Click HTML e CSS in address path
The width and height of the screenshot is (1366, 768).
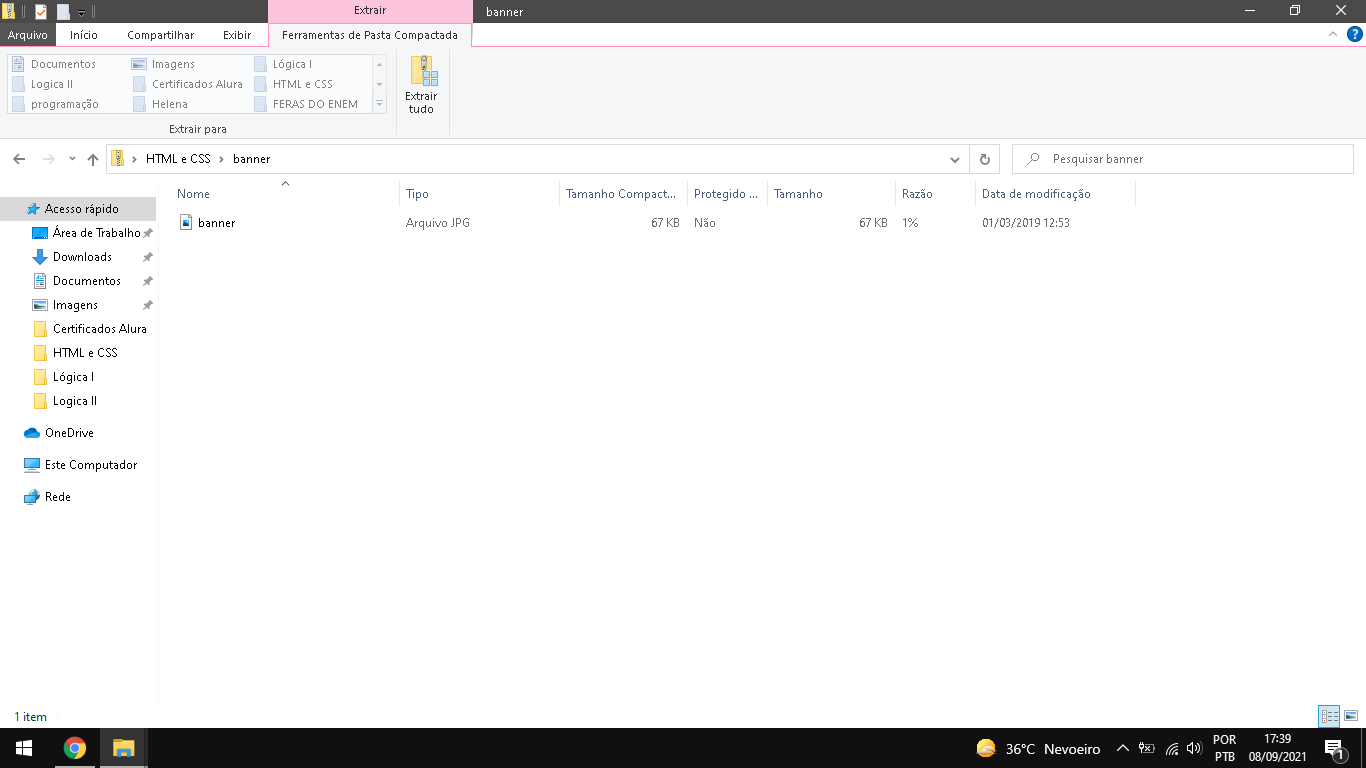[x=178, y=159]
